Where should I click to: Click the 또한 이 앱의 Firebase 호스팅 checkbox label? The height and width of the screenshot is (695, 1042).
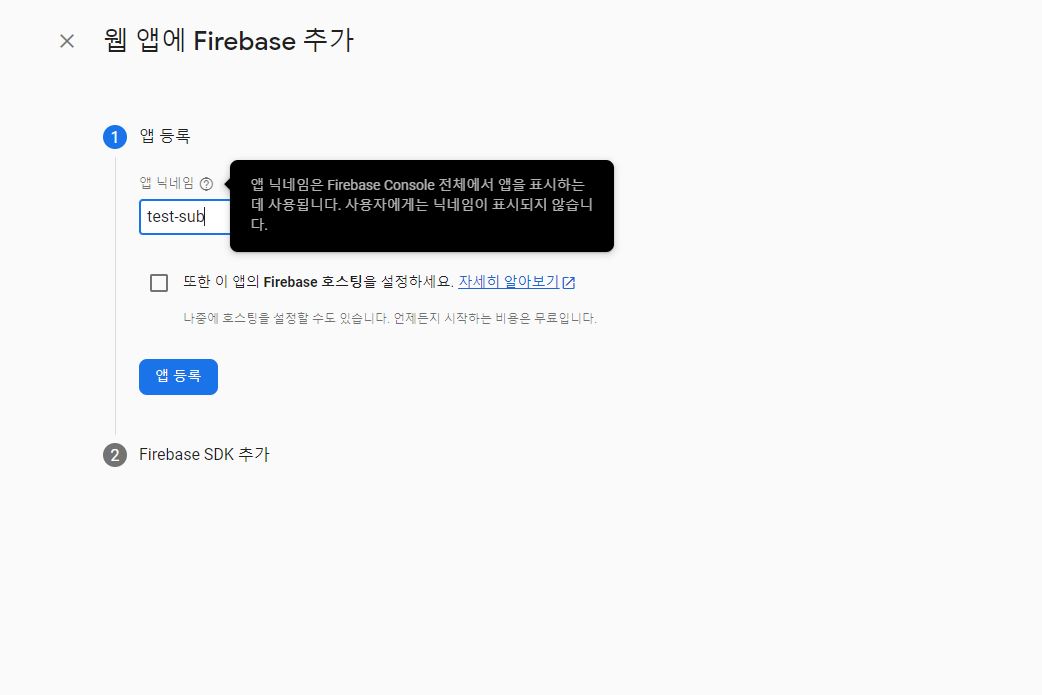click(318, 282)
